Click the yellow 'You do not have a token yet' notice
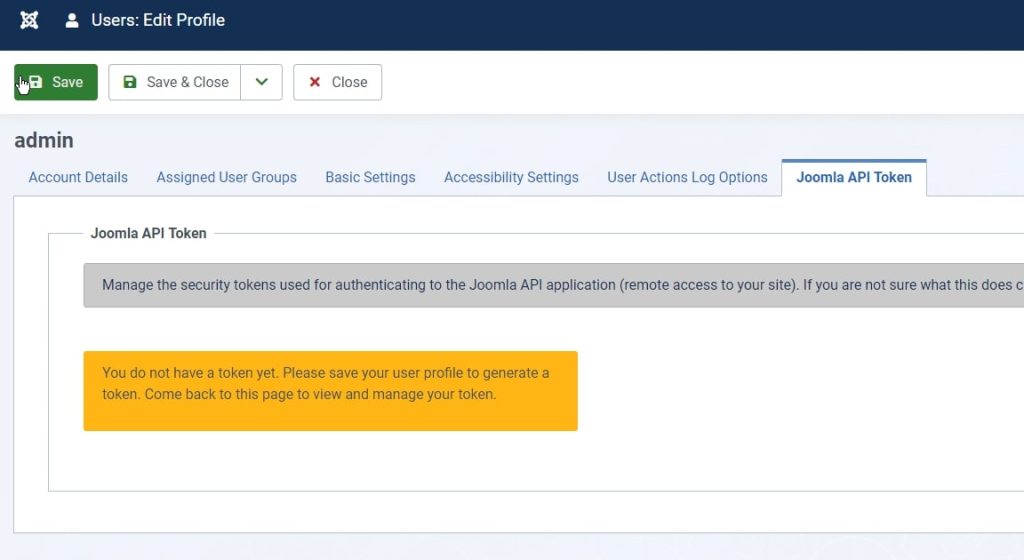1024x560 pixels. pos(330,391)
